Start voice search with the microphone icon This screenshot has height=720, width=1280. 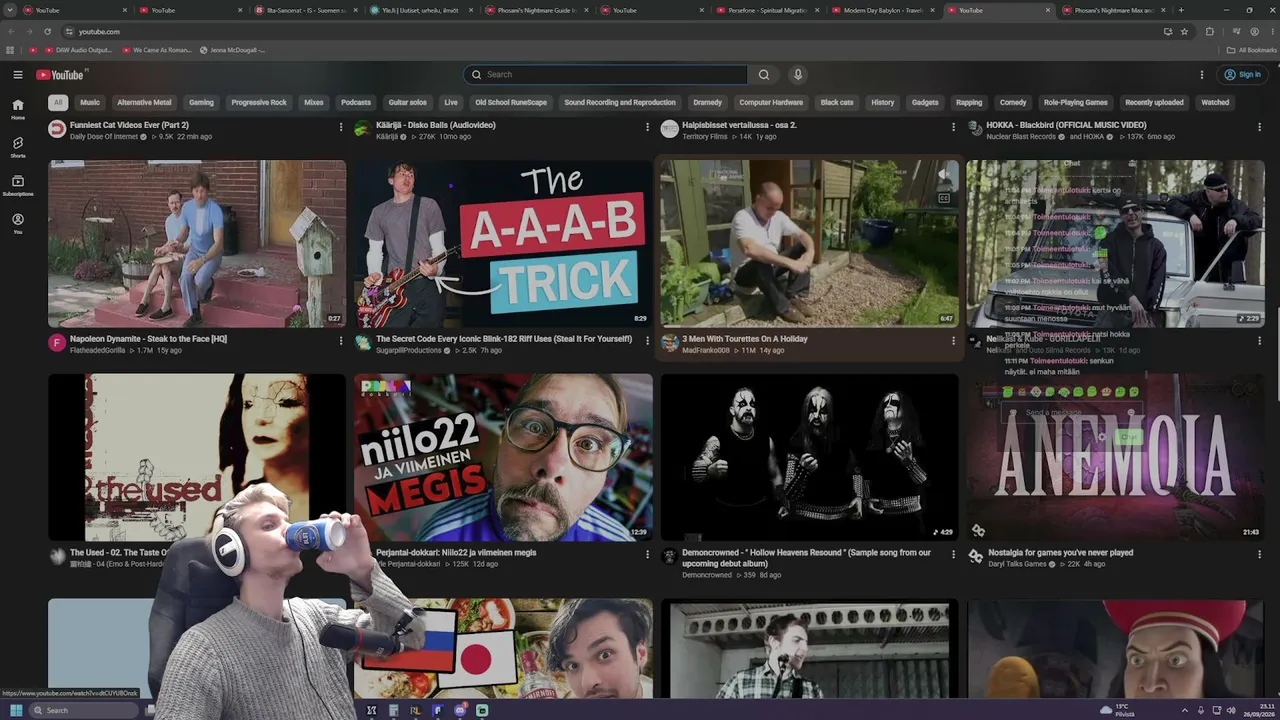tap(797, 74)
